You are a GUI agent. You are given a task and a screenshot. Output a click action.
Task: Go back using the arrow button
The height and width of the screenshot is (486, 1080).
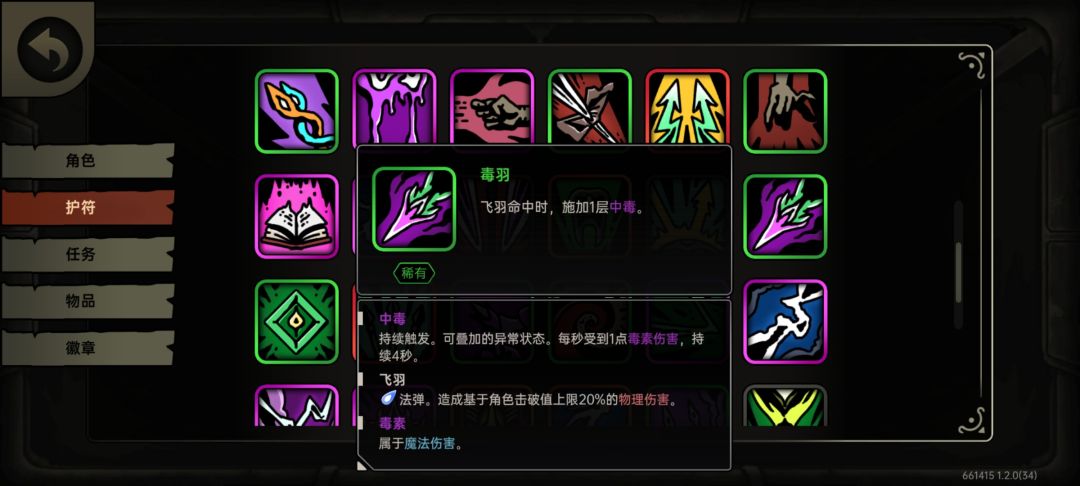tap(50, 49)
